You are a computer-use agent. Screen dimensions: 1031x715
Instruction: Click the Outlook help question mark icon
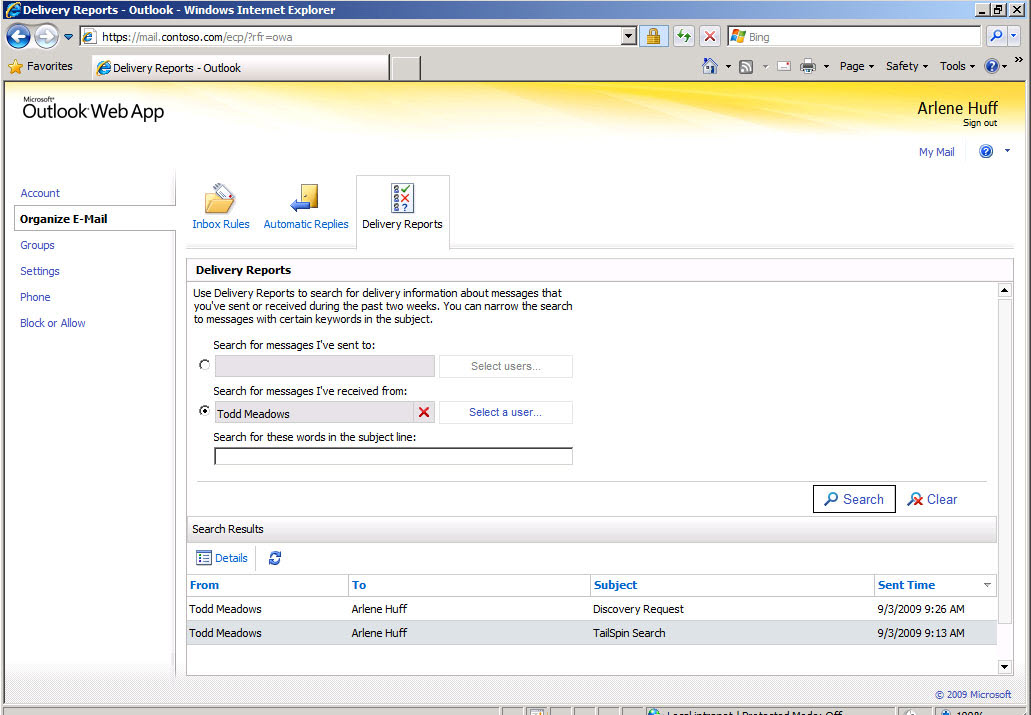[986, 151]
